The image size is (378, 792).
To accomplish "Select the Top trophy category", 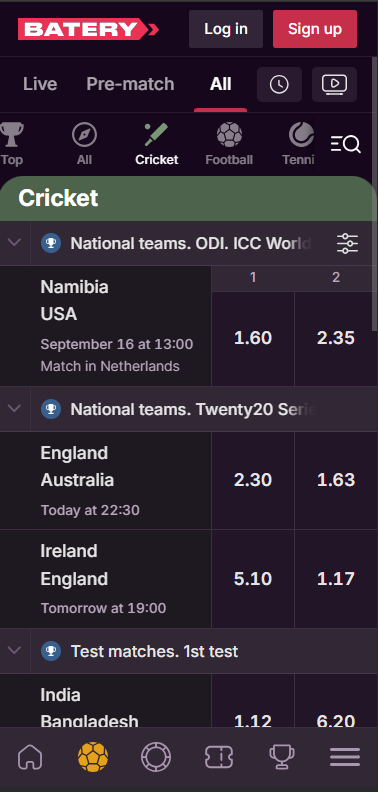I will pyautogui.click(x=12, y=144).
